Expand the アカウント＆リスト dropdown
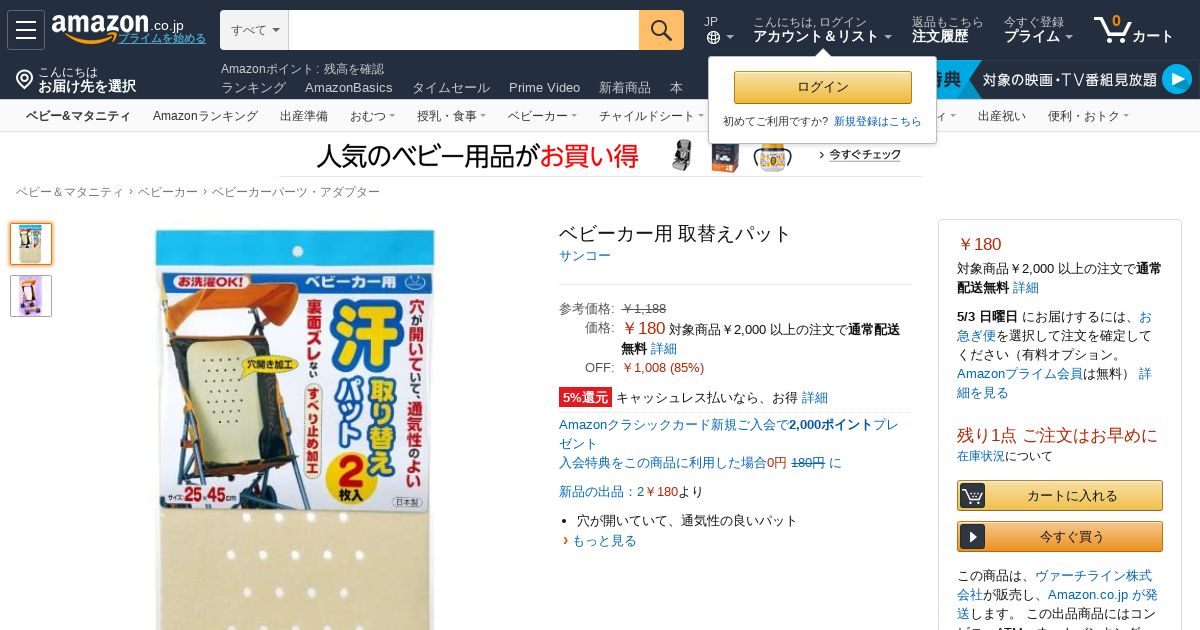Image resolution: width=1200 pixels, height=630 pixels. [822, 36]
